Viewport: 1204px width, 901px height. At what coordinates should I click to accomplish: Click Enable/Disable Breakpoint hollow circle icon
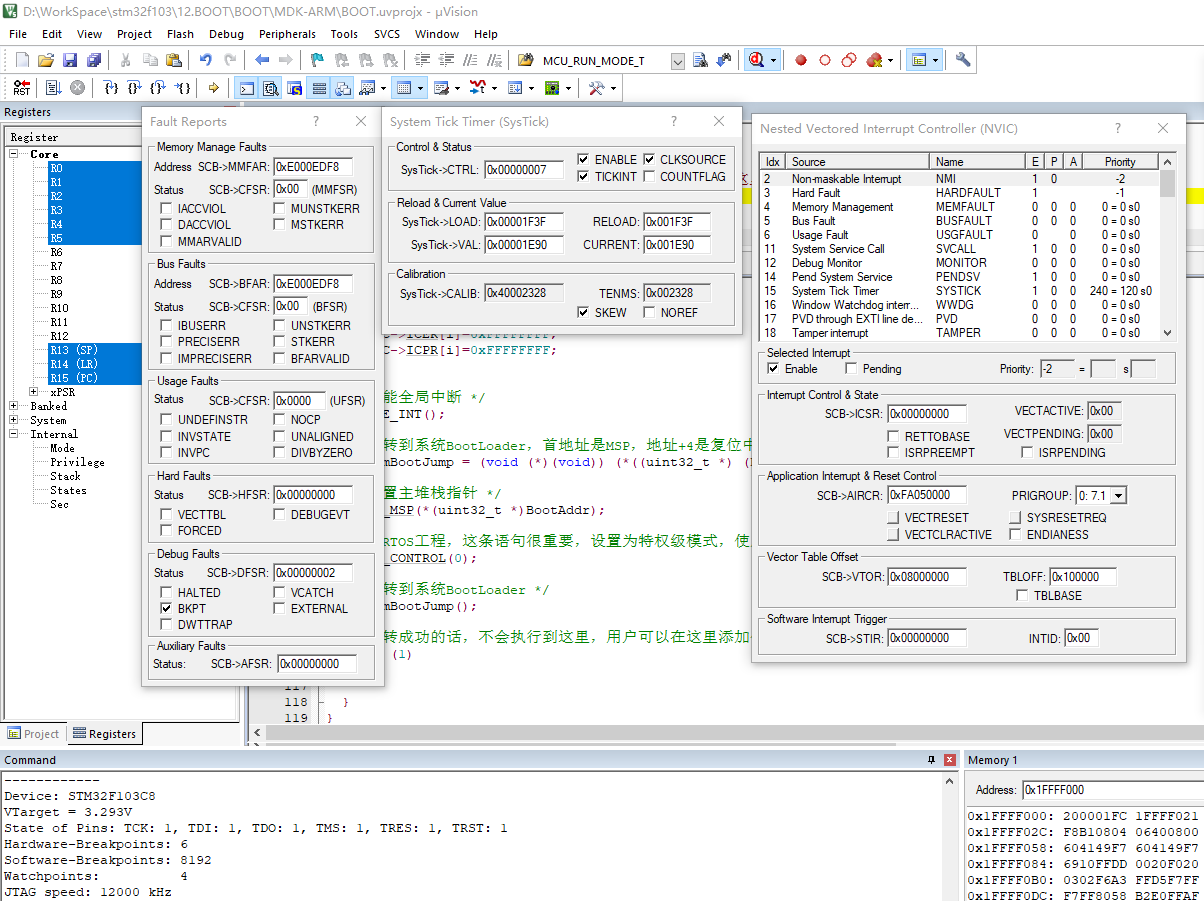point(825,60)
